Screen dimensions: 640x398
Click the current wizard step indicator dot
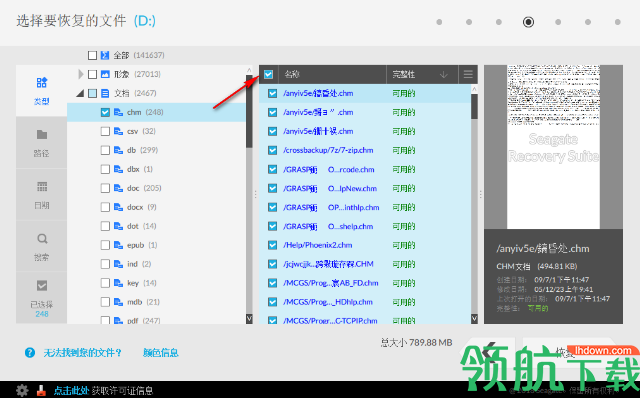click(528, 22)
